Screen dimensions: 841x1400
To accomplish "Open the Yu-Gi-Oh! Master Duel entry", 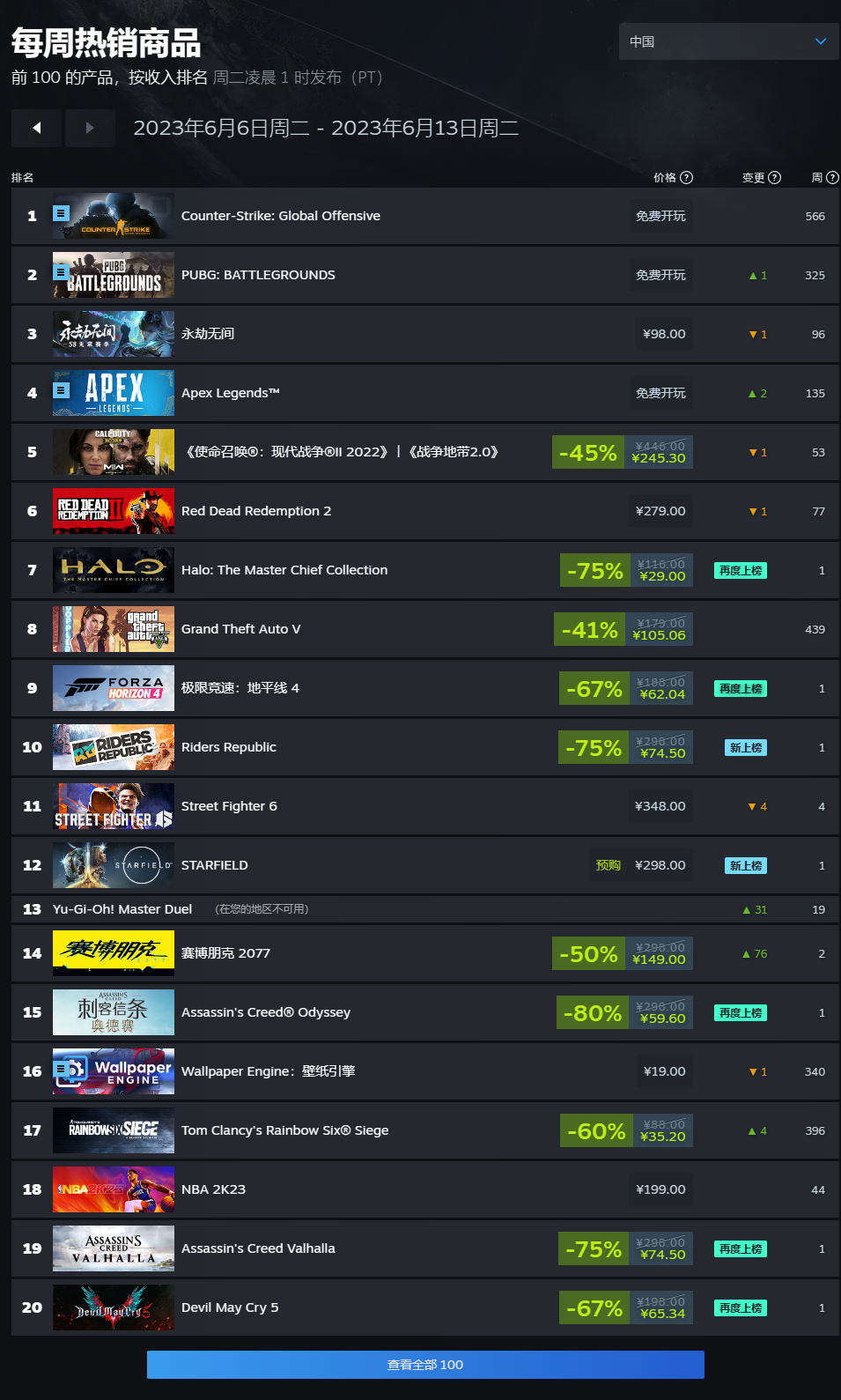I will [122, 909].
